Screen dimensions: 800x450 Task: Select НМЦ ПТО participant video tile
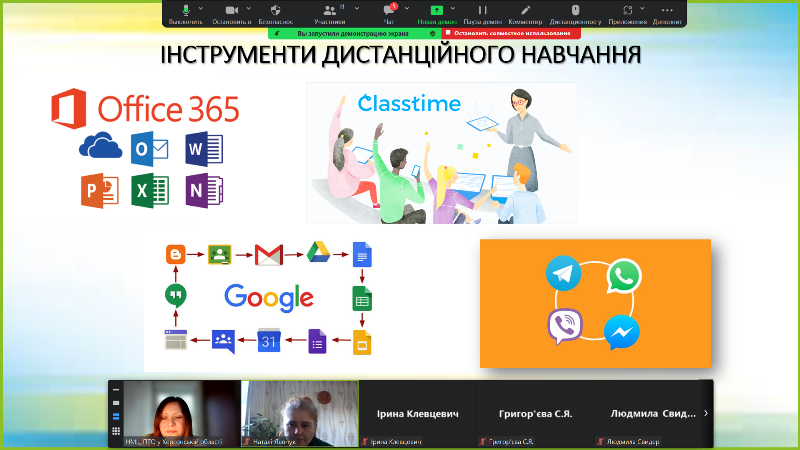(182, 413)
